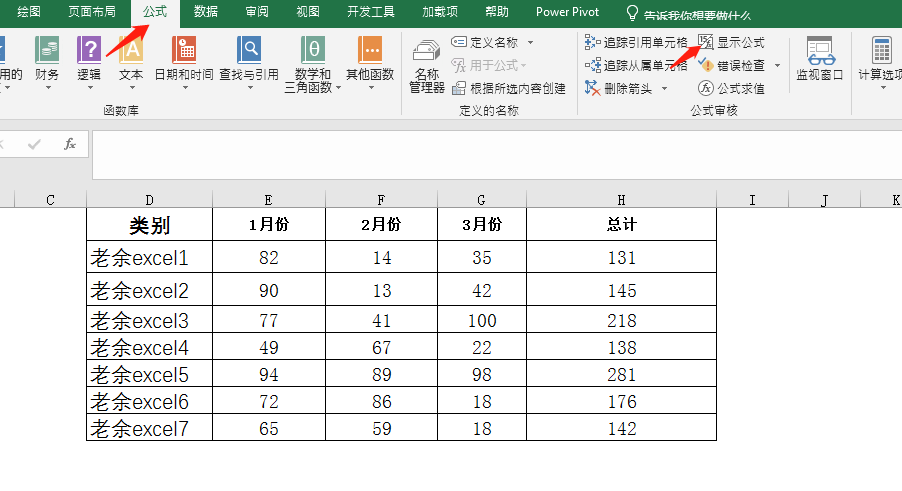902x491 pixels.
Task: Select cell 老余excel5
Action: tap(150, 374)
